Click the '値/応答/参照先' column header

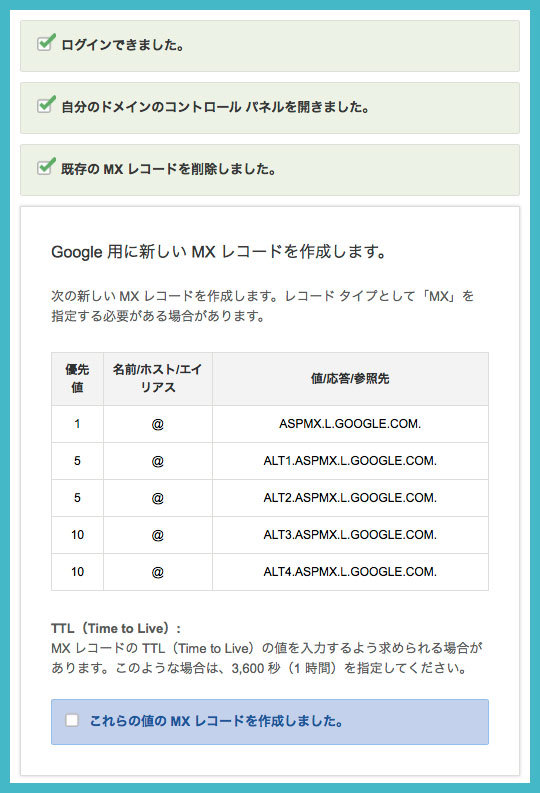click(x=350, y=379)
